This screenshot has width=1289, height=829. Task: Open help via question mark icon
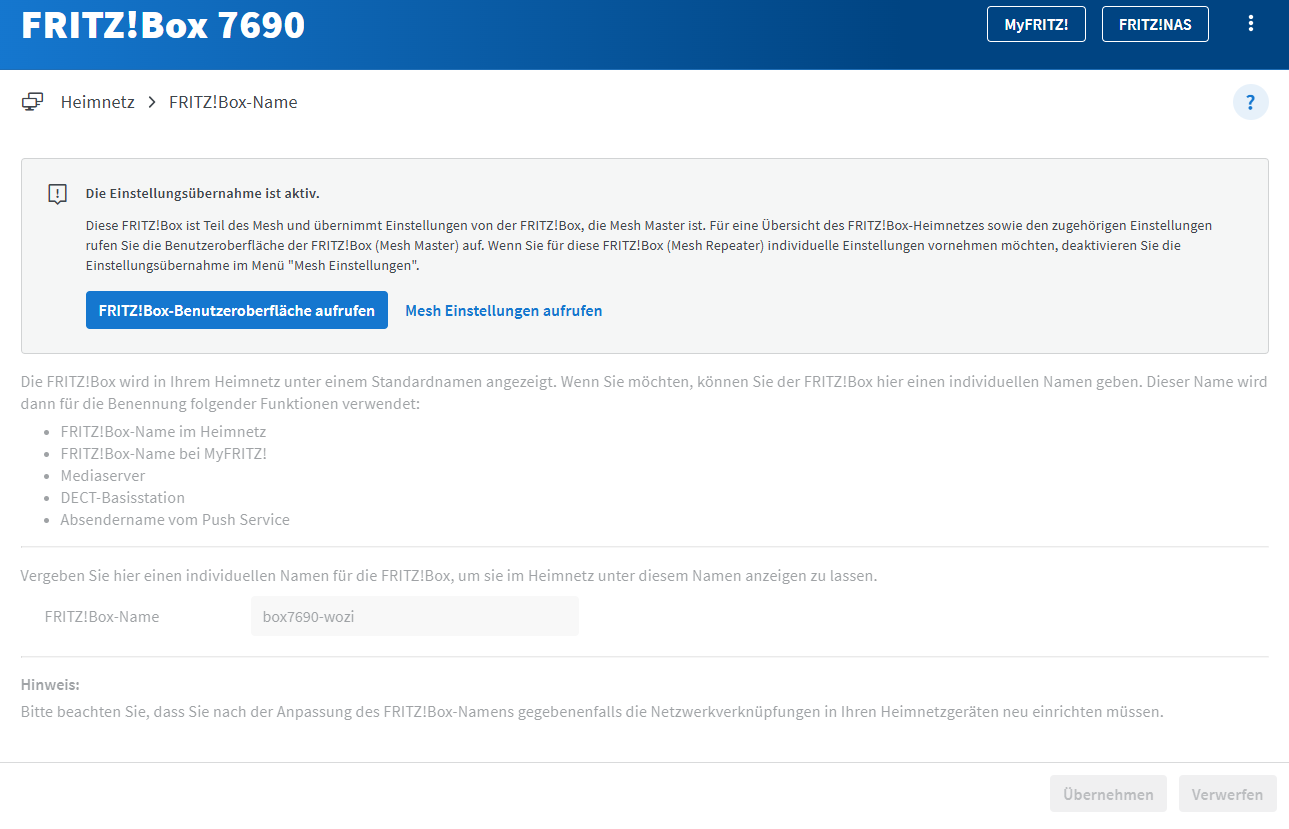pos(1250,102)
